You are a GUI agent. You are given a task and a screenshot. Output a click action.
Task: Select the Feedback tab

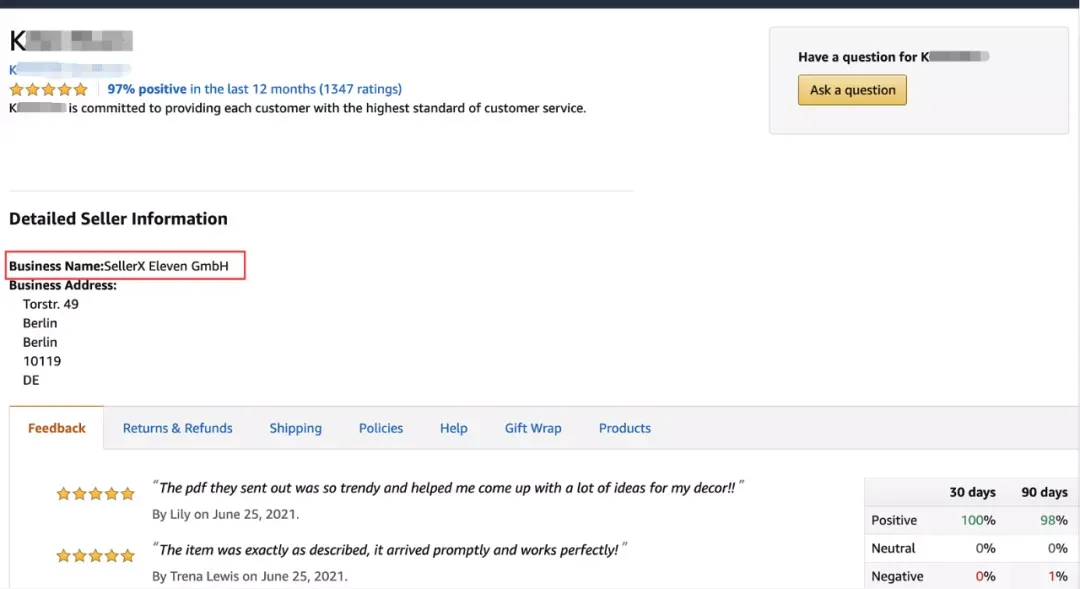coord(56,428)
